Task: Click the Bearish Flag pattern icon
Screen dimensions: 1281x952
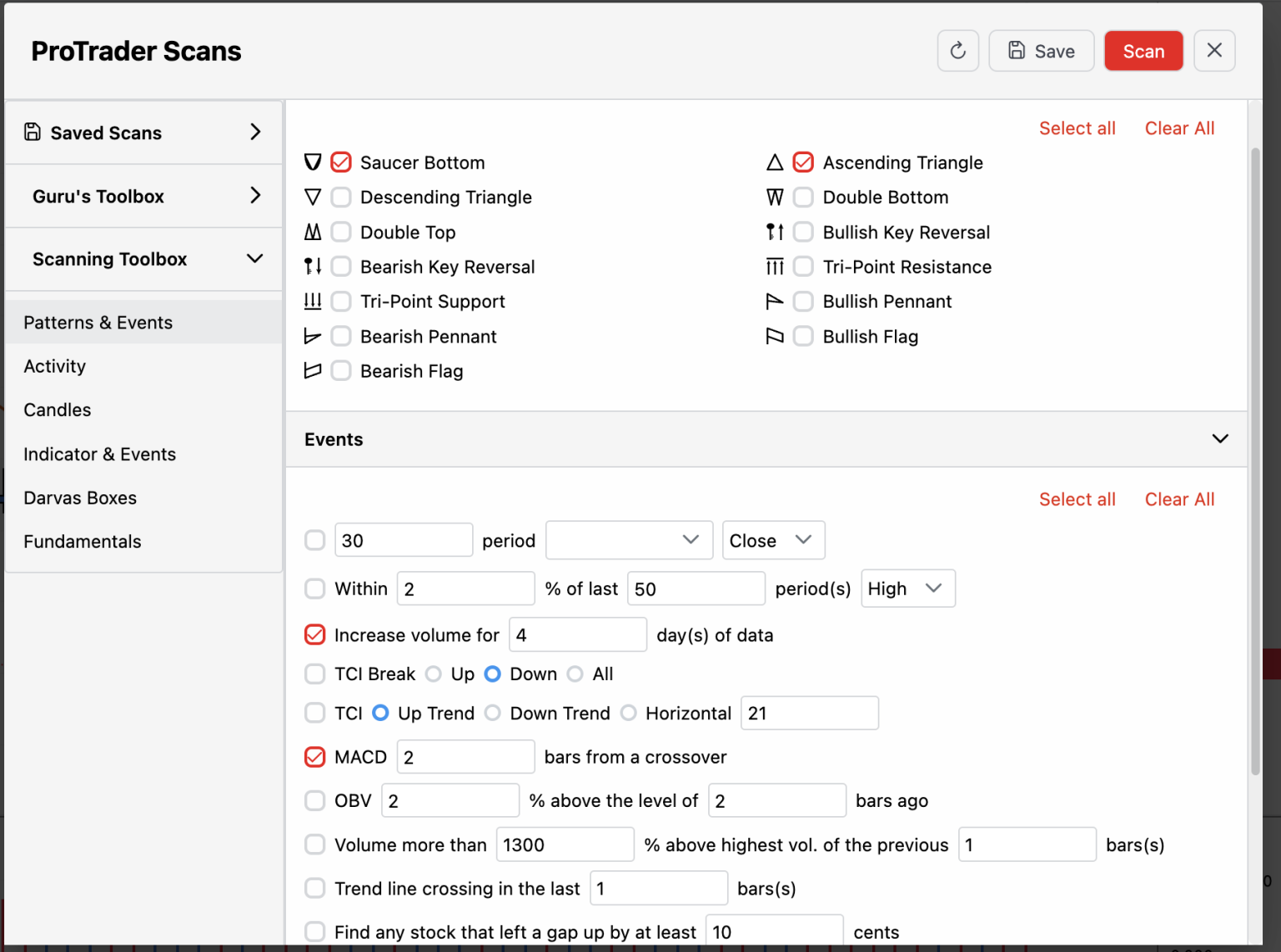Action: click(313, 371)
